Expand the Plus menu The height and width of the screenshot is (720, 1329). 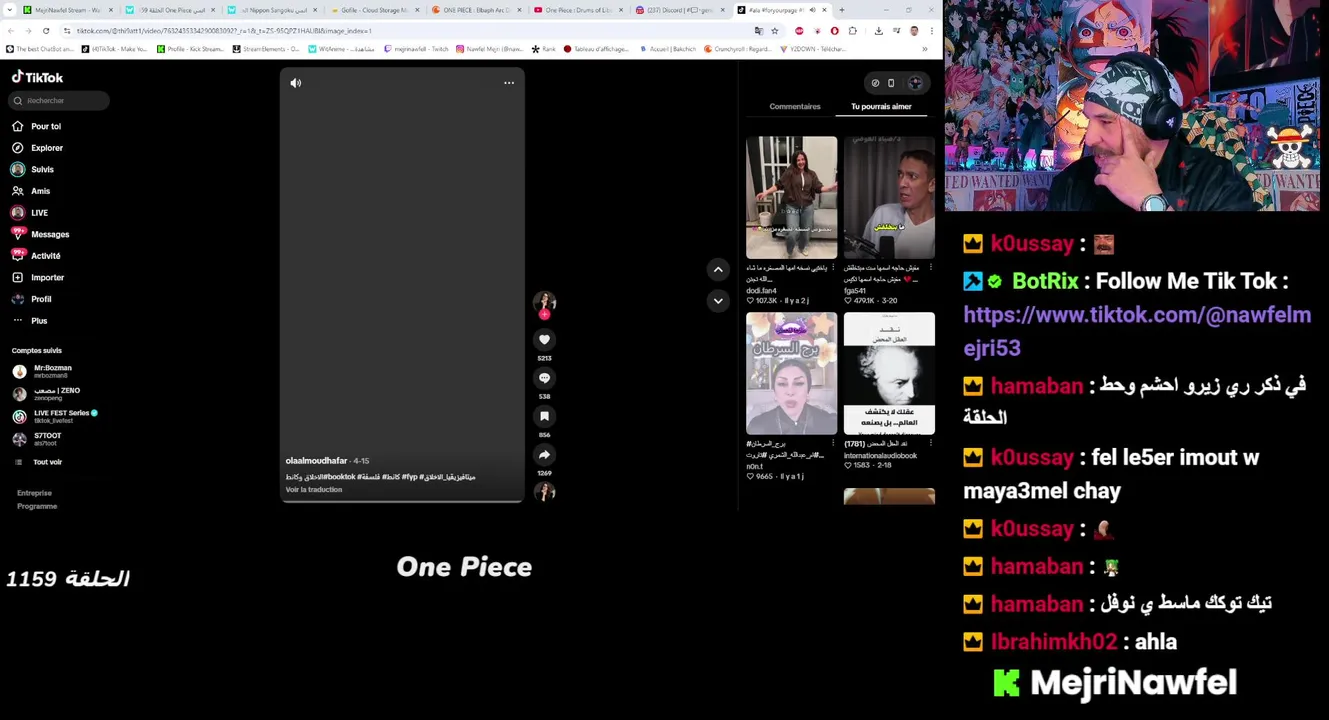pyautogui.click(x=30, y=320)
